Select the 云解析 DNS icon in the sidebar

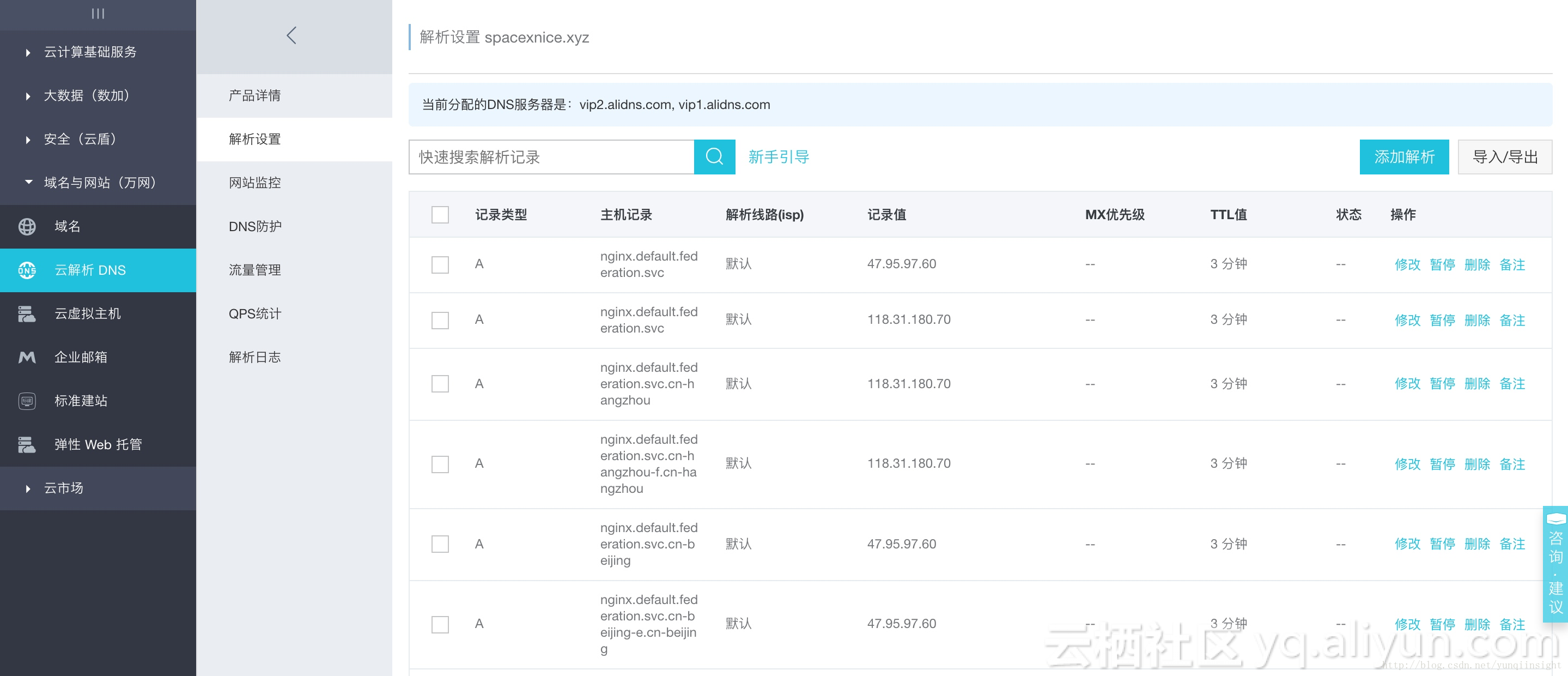pyautogui.click(x=27, y=270)
